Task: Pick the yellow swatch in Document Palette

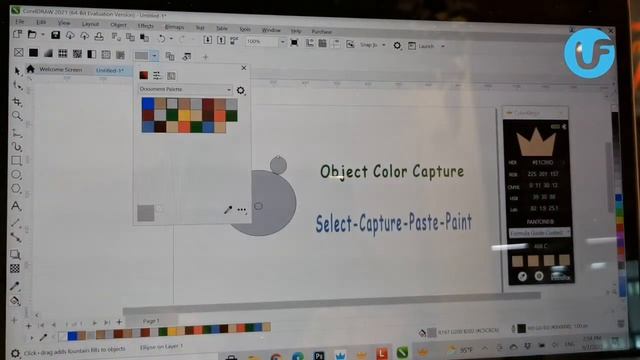Action: 184,116
